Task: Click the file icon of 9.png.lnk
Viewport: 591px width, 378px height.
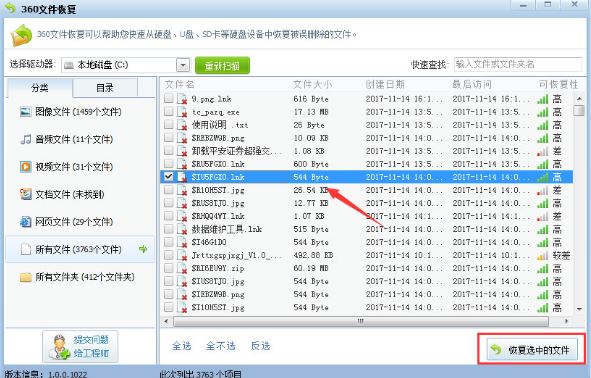Action: tap(182, 99)
